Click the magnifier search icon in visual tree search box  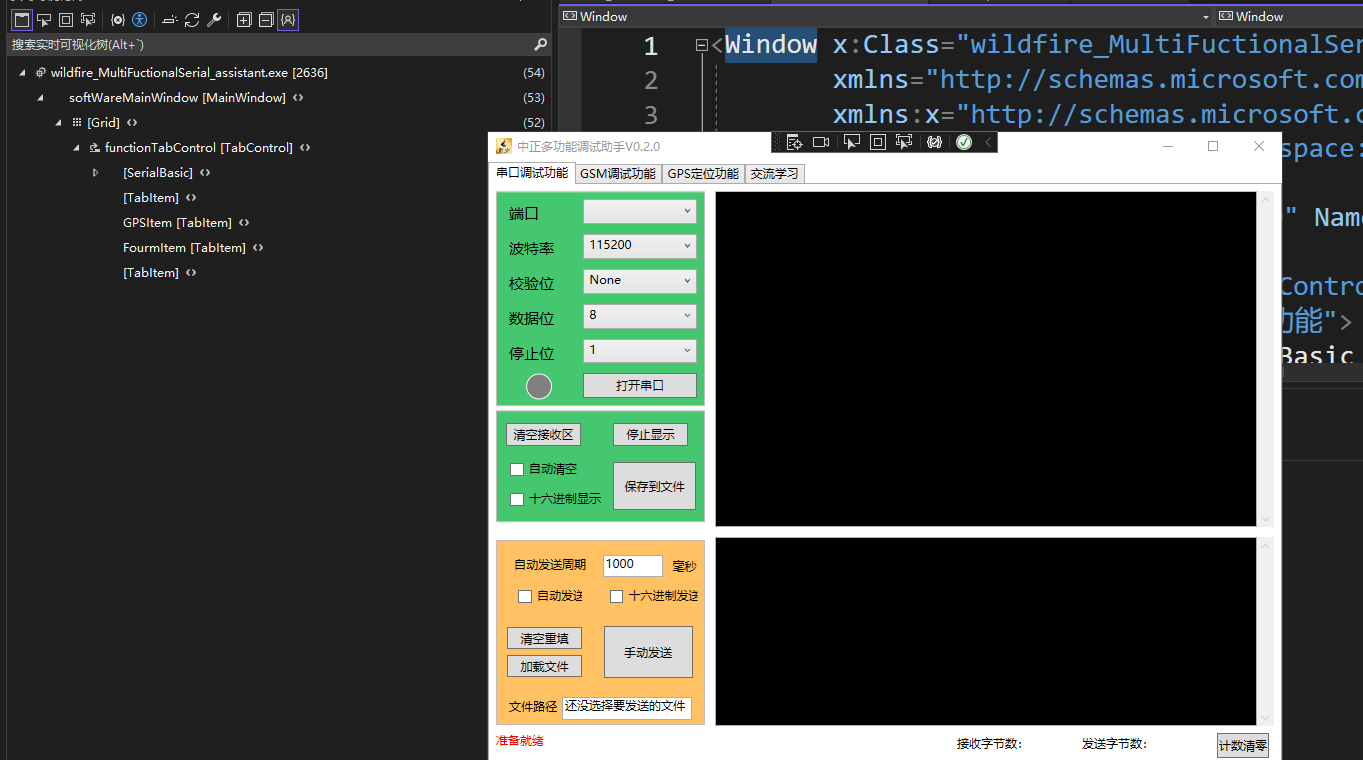(x=540, y=44)
